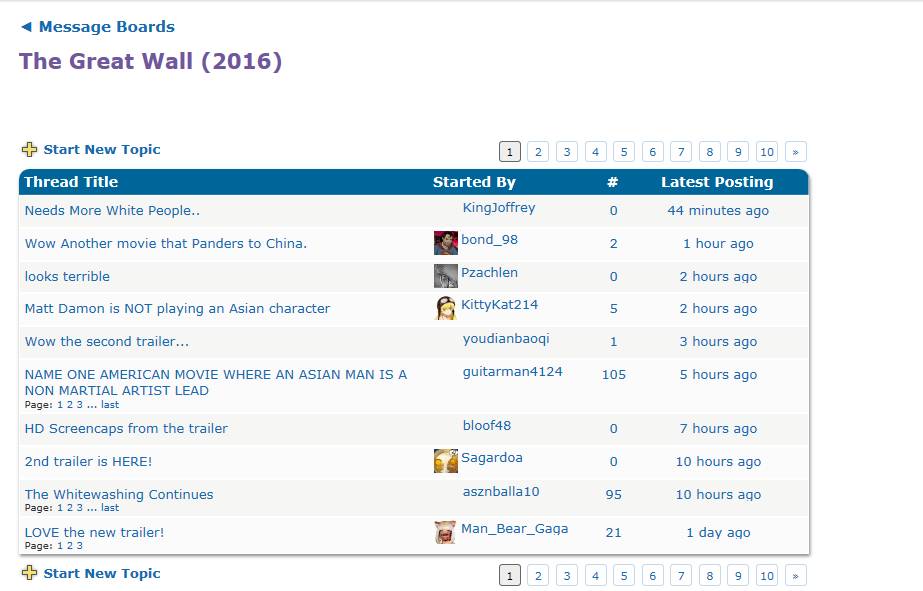This screenshot has height=591, width=923.
Task: Open thread 'Needs More White People..'
Action: click(112, 211)
